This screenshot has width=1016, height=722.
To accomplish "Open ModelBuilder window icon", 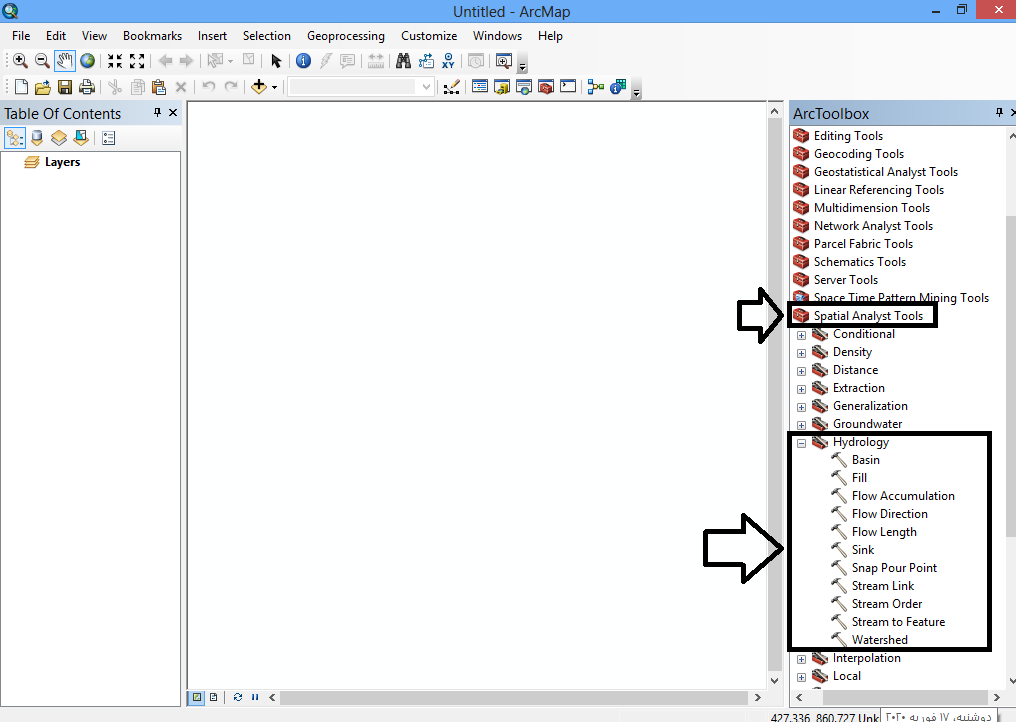I will [x=595, y=87].
